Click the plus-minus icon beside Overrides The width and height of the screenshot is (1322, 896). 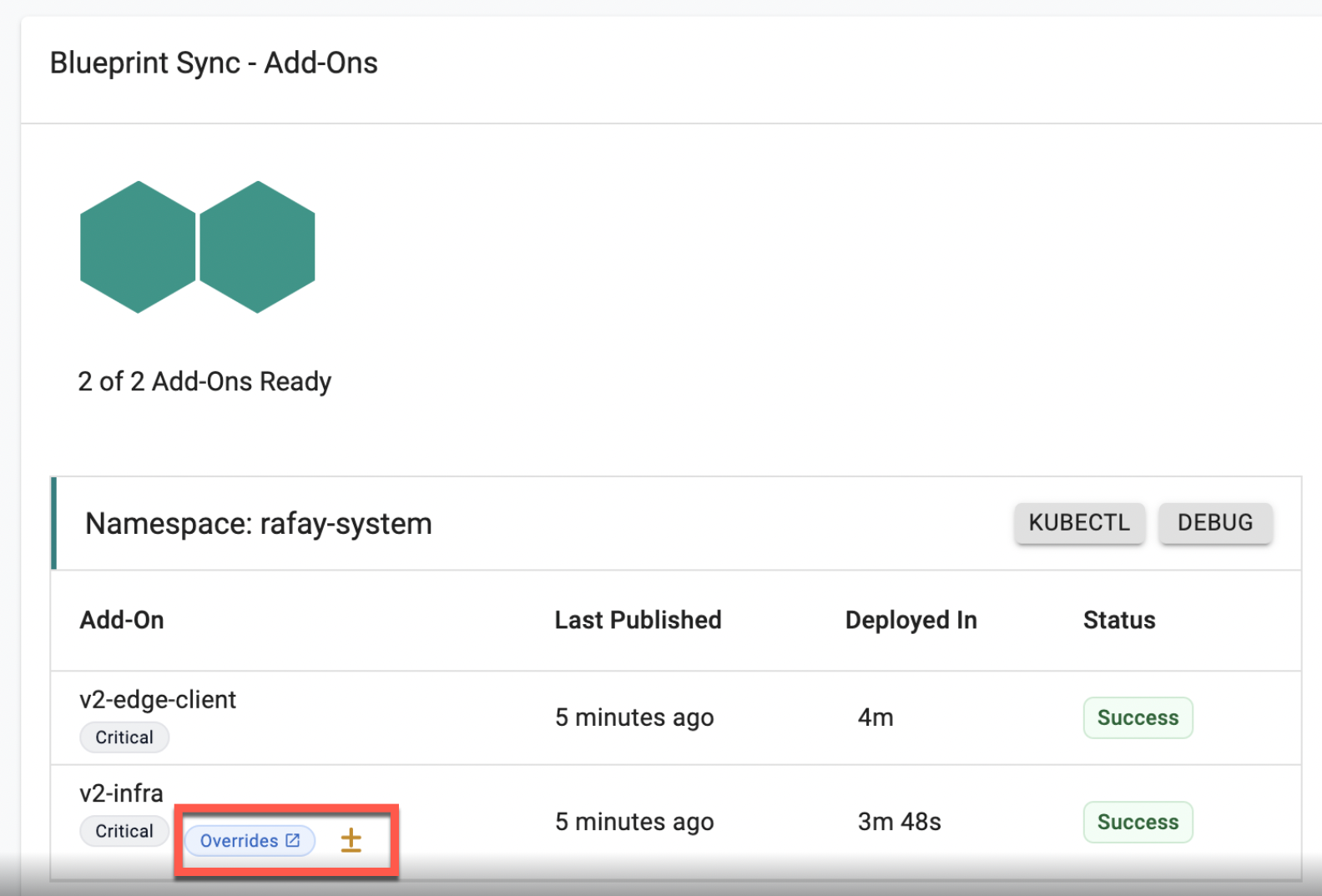[351, 840]
